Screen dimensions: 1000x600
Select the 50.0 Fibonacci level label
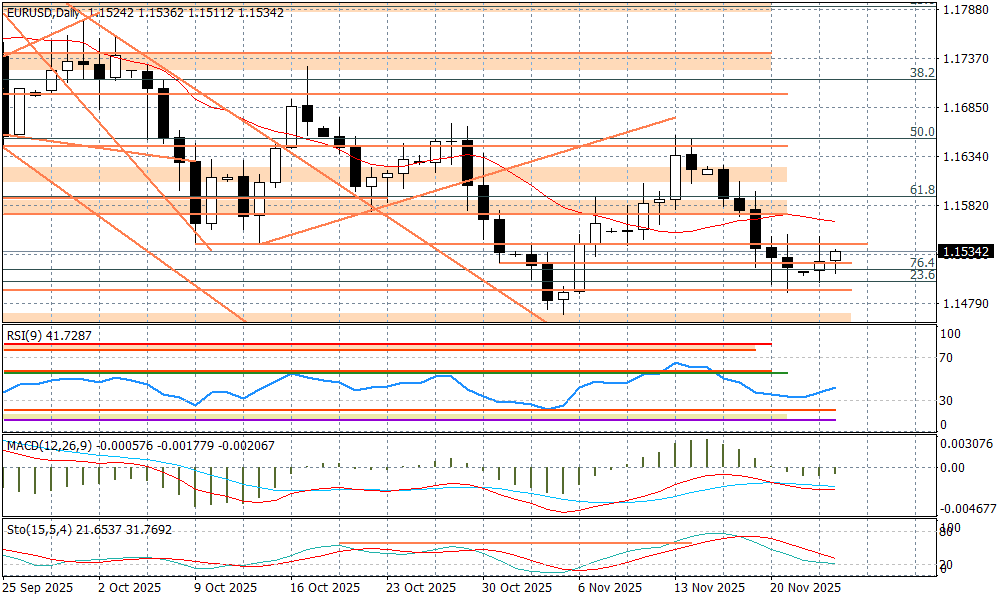click(921, 132)
